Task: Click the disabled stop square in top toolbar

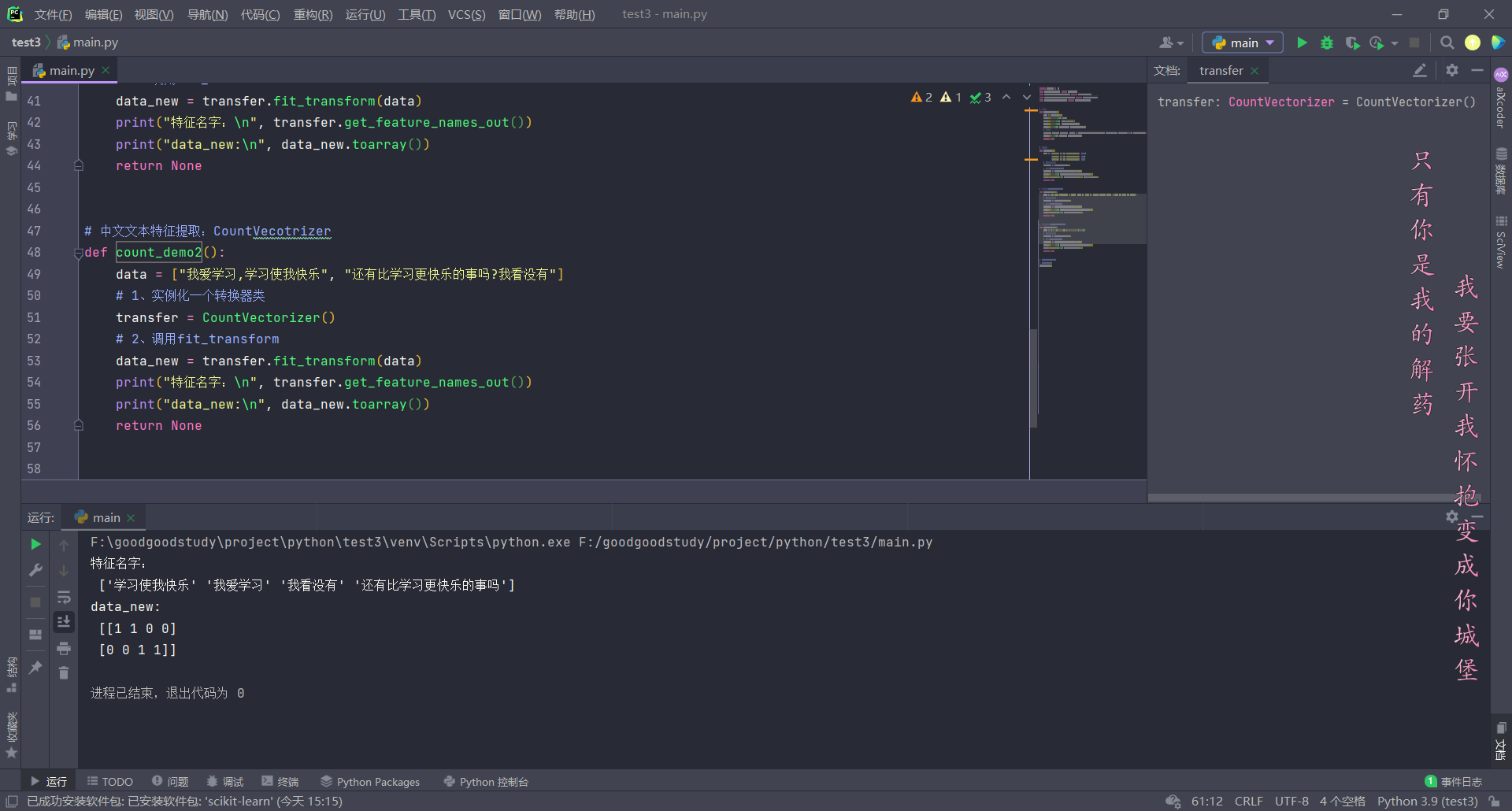Action: tap(1414, 43)
